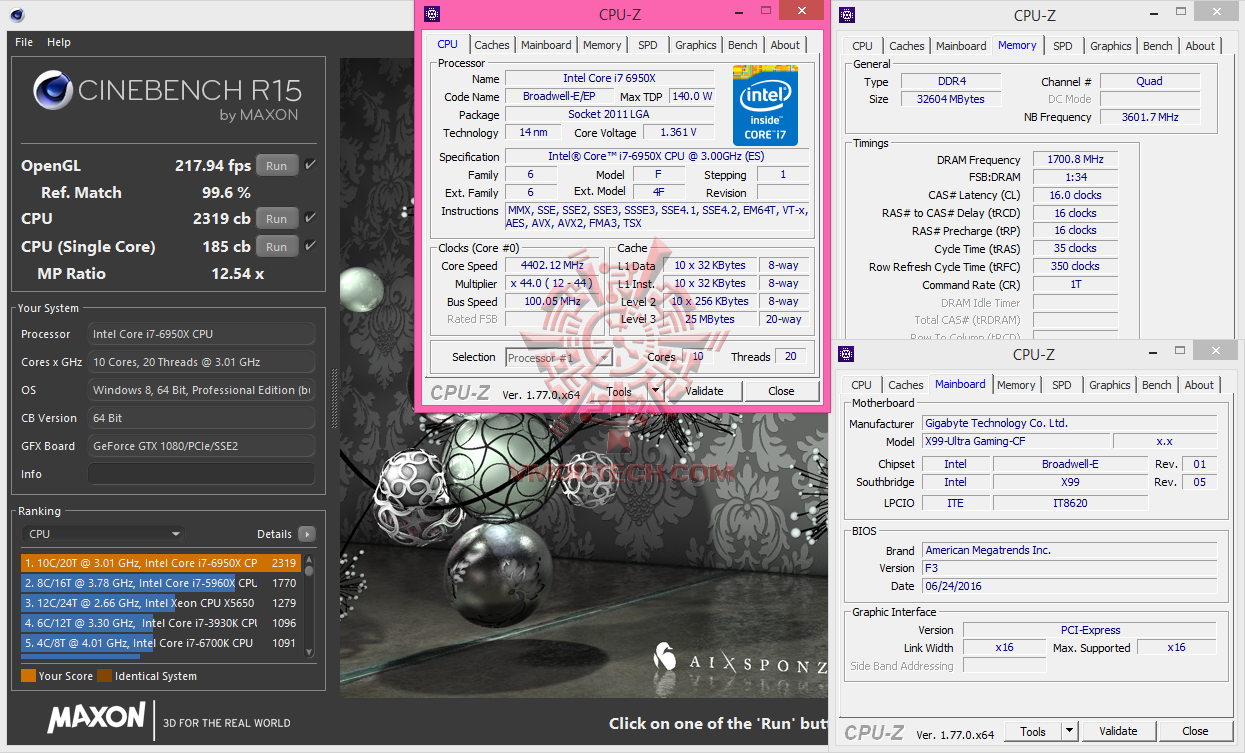Open the Help menu in Cinebench
This screenshot has height=753, width=1245.
coord(59,42)
